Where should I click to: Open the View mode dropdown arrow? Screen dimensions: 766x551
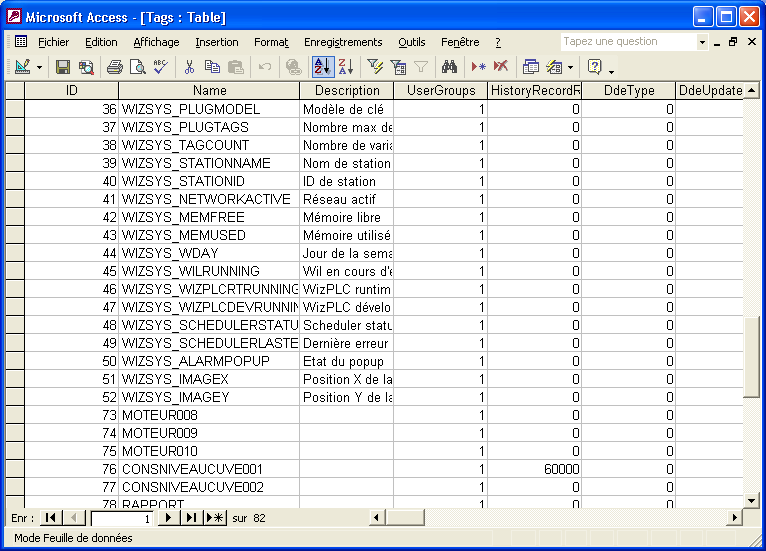tap(39, 67)
